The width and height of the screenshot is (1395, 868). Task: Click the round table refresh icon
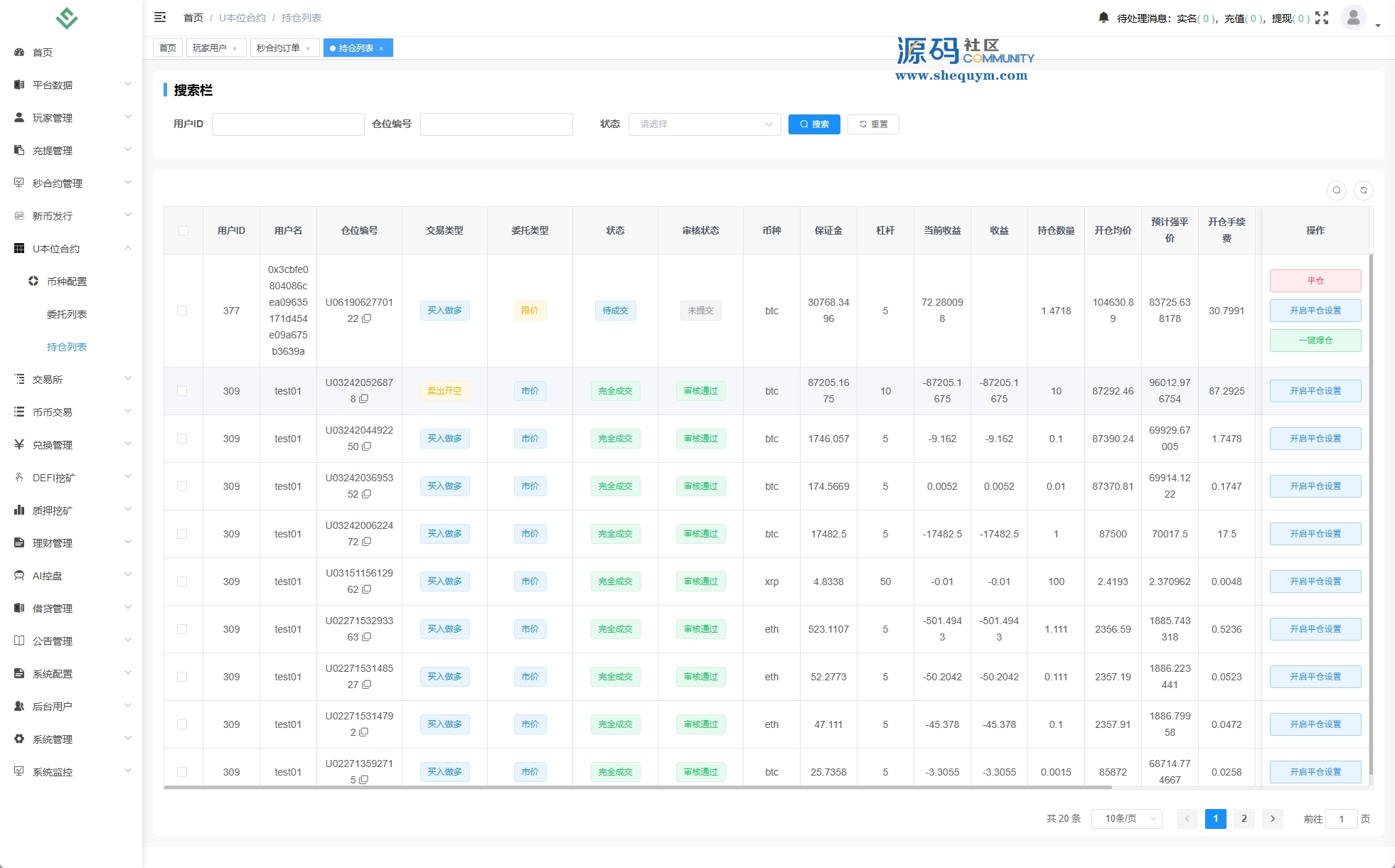1363,191
